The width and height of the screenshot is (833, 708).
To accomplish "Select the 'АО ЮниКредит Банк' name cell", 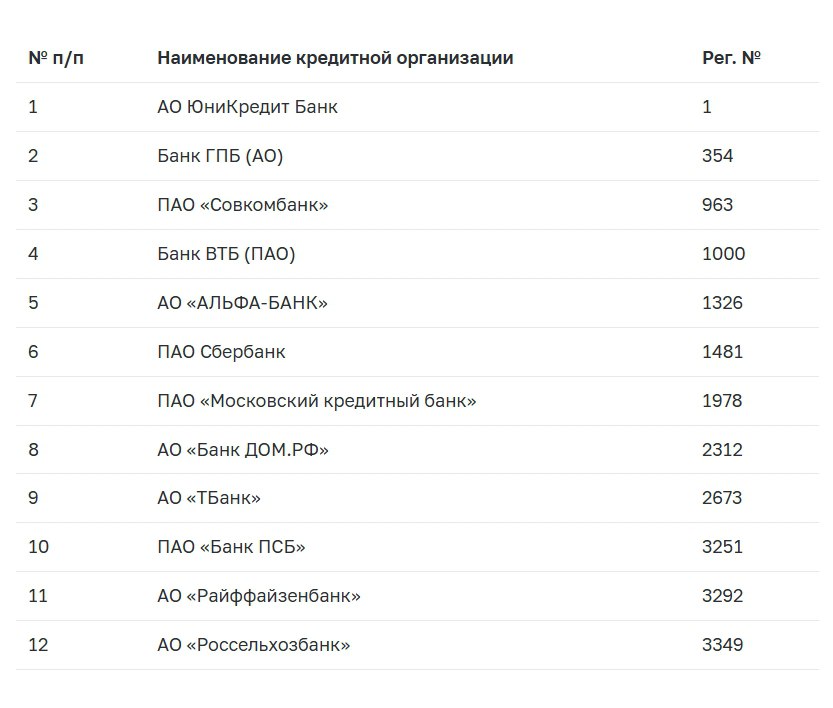I will [247, 107].
